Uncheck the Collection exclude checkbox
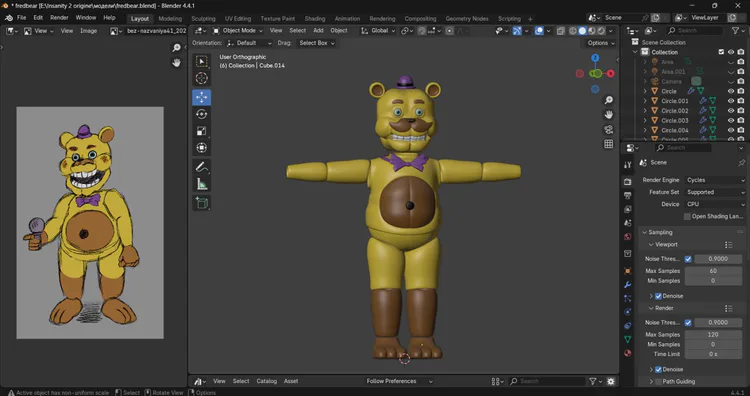The width and height of the screenshot is (750, 396). click(x=721, y=52)
